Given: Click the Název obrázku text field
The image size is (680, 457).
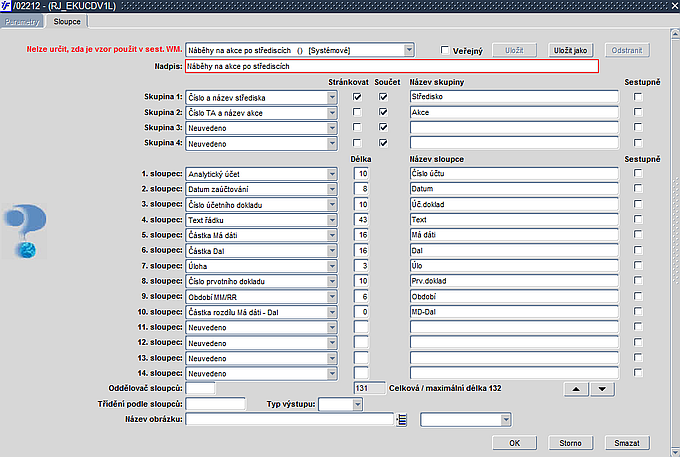Looking at the screenshot, I should [x=290, y=419].
